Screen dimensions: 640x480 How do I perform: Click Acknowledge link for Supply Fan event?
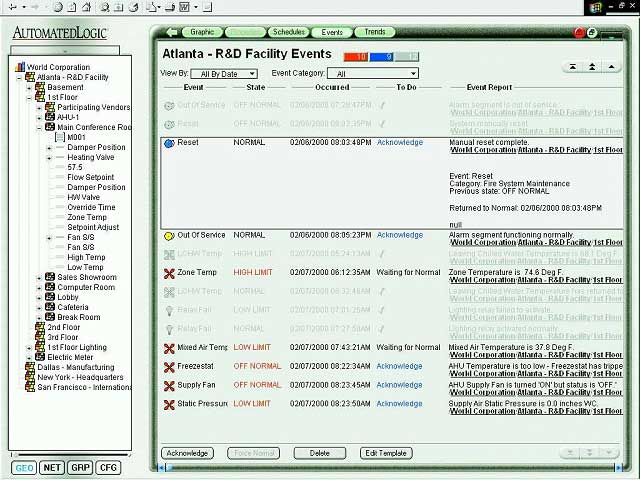(x=400, y=385)
